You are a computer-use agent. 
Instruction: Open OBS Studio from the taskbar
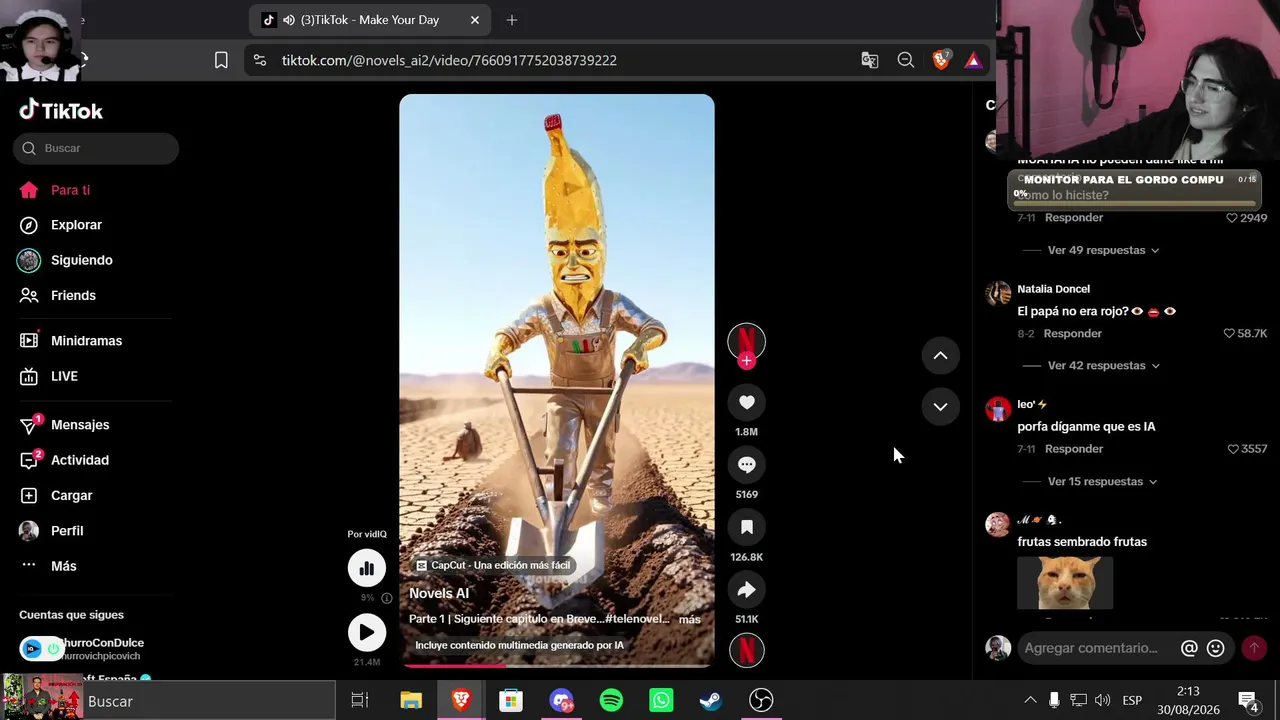point(761,701)
